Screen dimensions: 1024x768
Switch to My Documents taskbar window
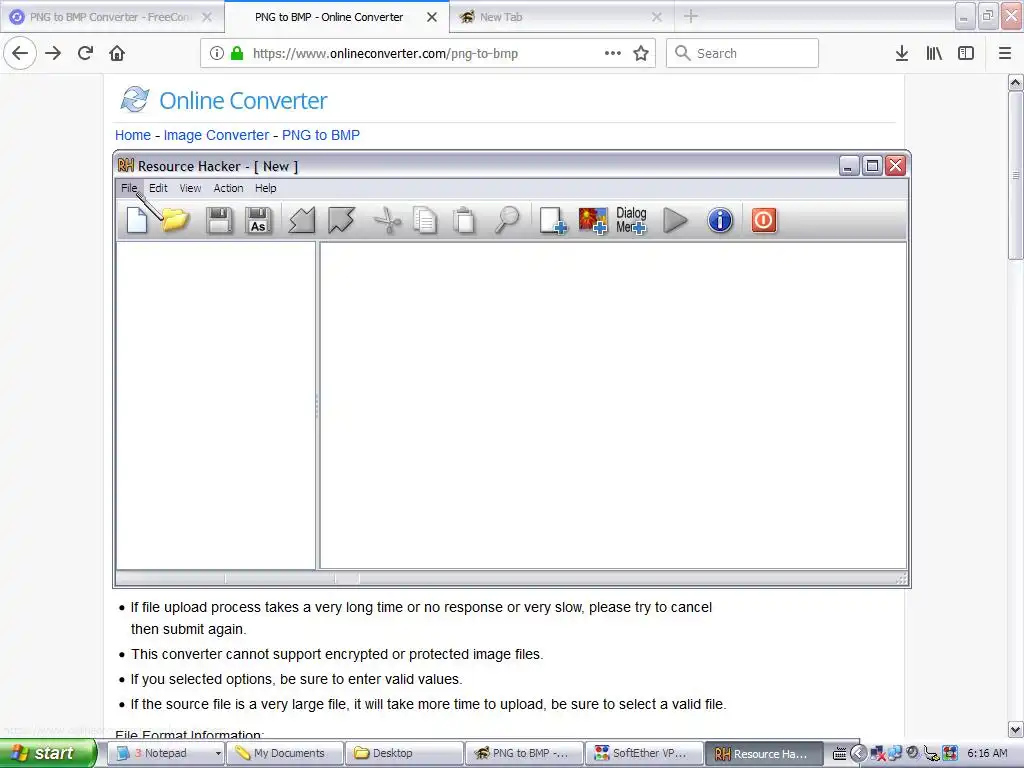tap(285, 753)
